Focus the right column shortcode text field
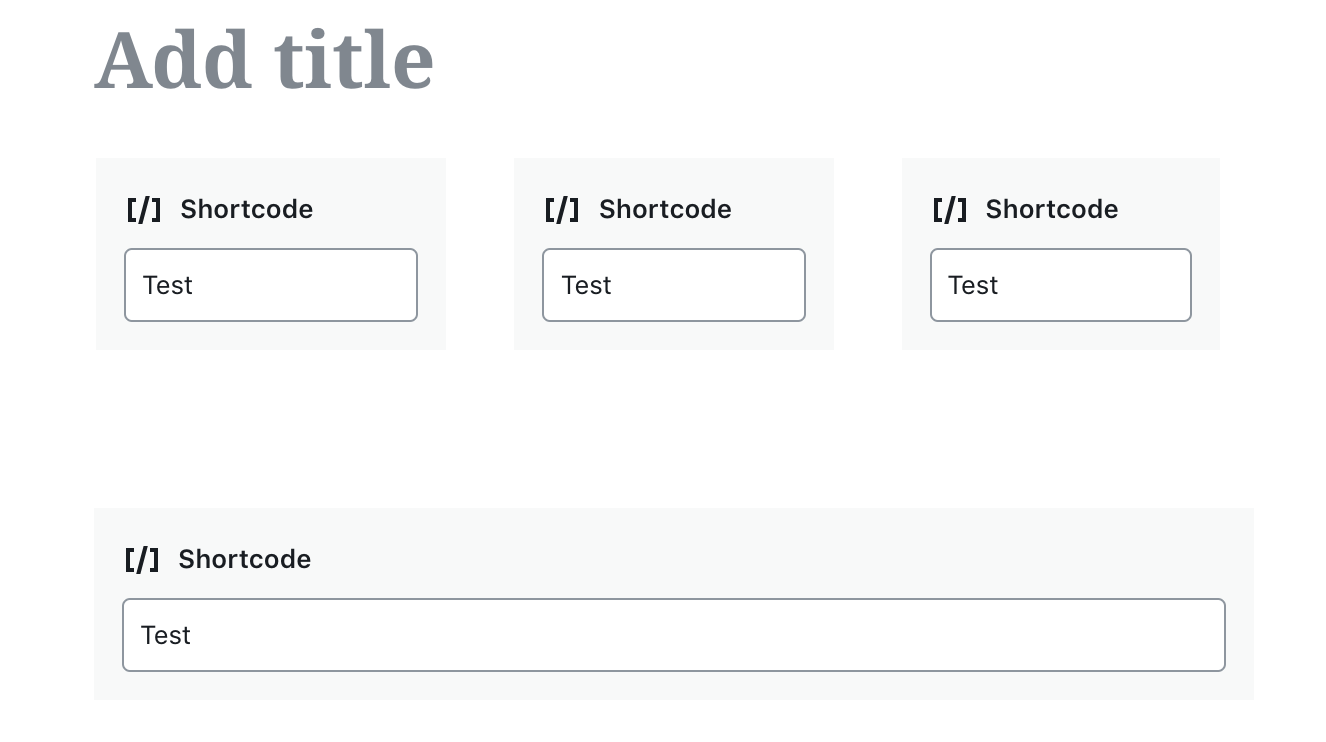 coord(1061,285)
